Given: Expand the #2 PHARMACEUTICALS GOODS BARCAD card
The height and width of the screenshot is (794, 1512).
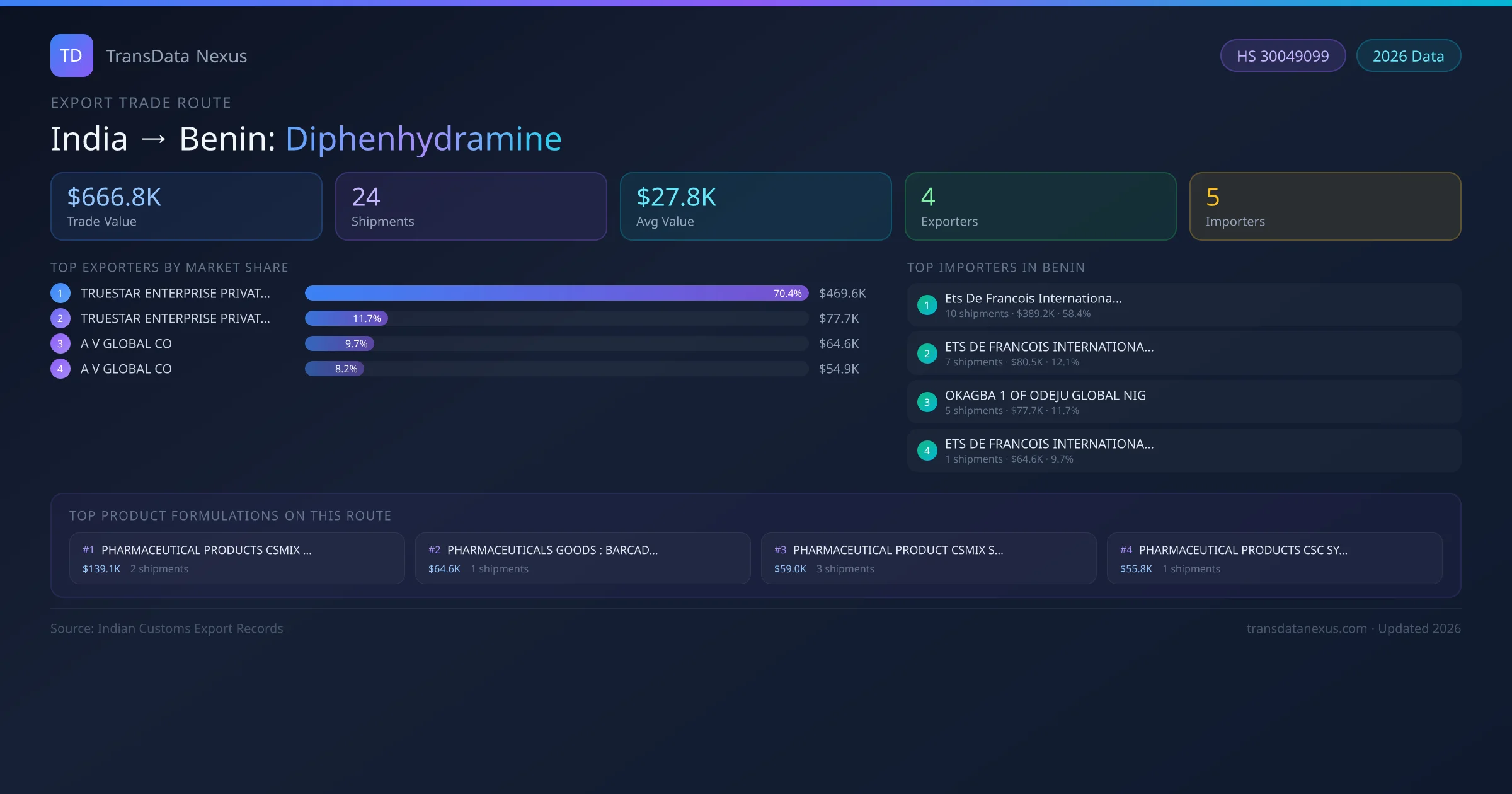Looking at the screenshot, I should (x=582, y=558).
